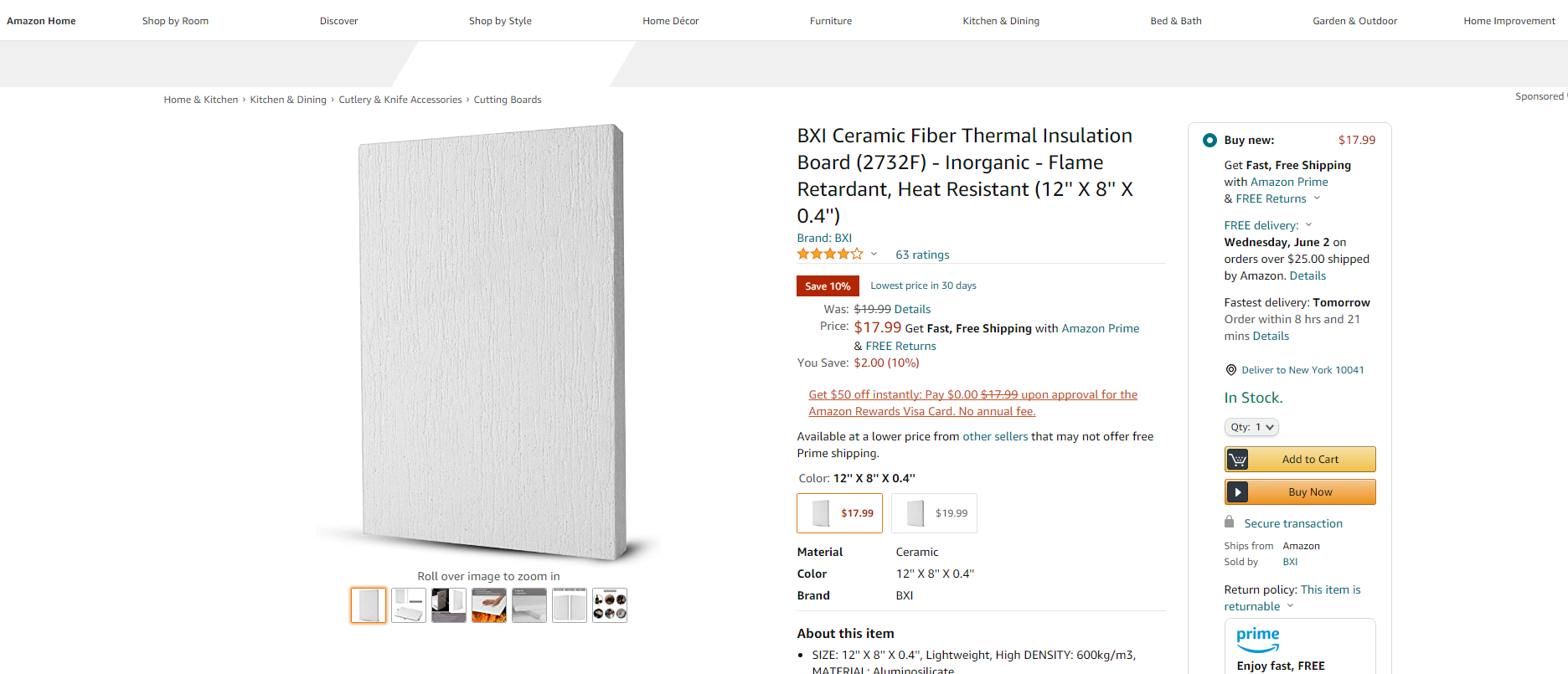Click the play arrow icon on Buy Now
Image resolution: width=1568 pixels, height=674 pixels.
tap(1237, 492)
